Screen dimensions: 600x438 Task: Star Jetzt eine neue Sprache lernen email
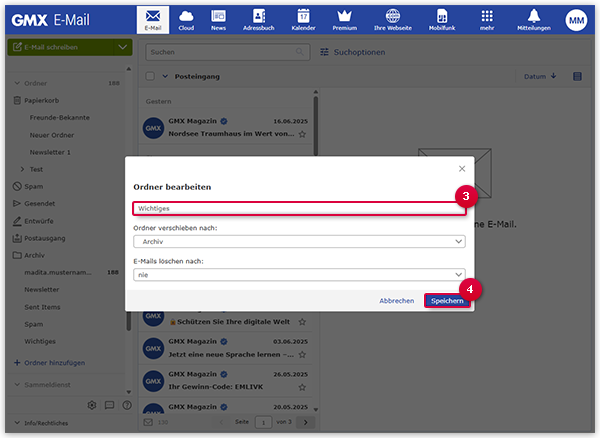pyautogui.click(x=302, y=355)
